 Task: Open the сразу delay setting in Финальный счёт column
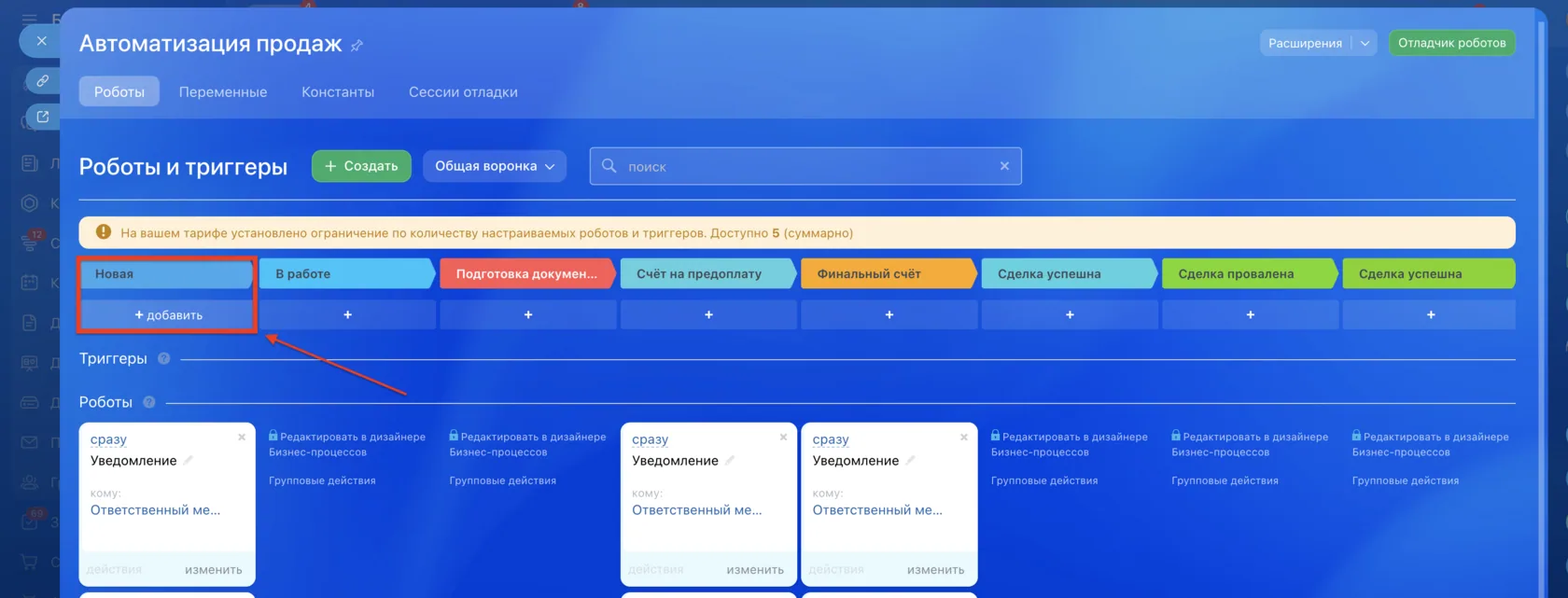831,439
